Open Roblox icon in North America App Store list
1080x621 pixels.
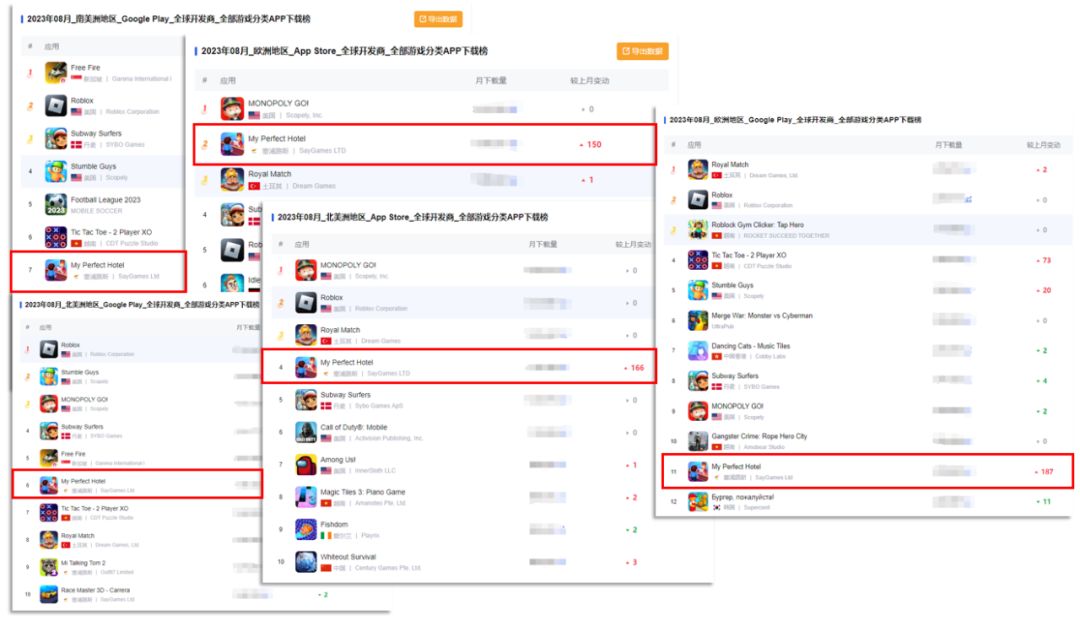coord(306,302)
